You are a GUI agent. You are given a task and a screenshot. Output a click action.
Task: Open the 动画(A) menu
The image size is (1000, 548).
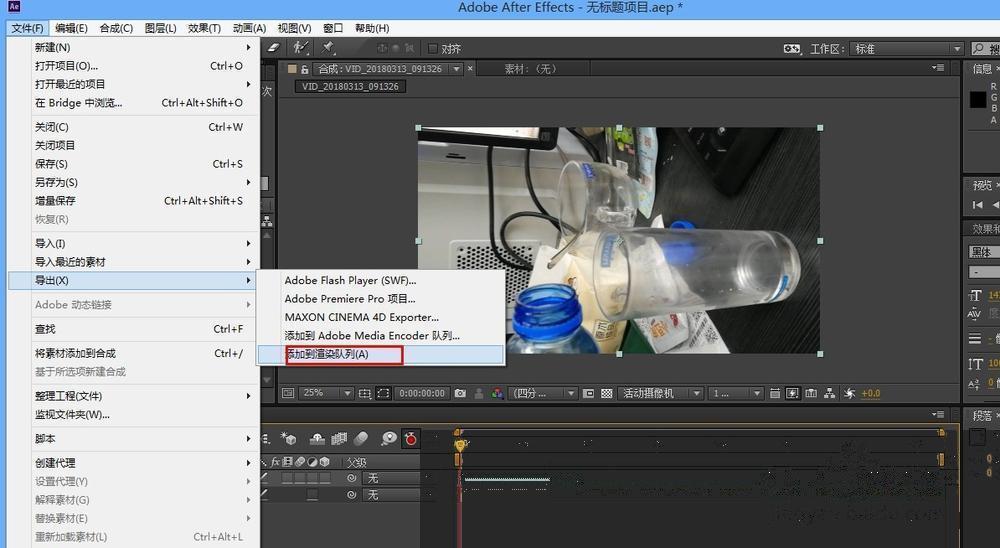click(x=249, y=28)
